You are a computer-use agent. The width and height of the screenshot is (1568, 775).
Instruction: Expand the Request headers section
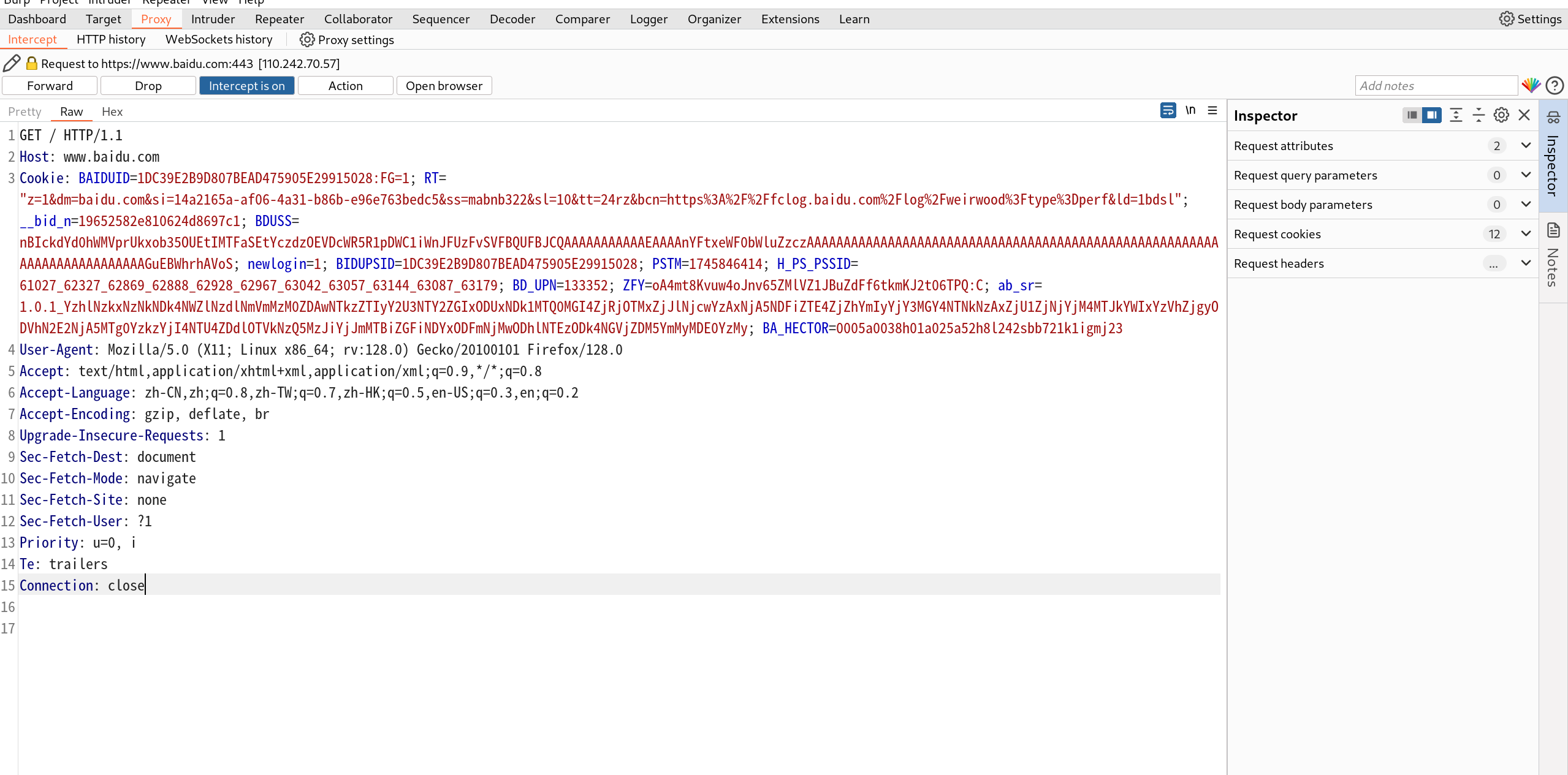click(1526, 263)
